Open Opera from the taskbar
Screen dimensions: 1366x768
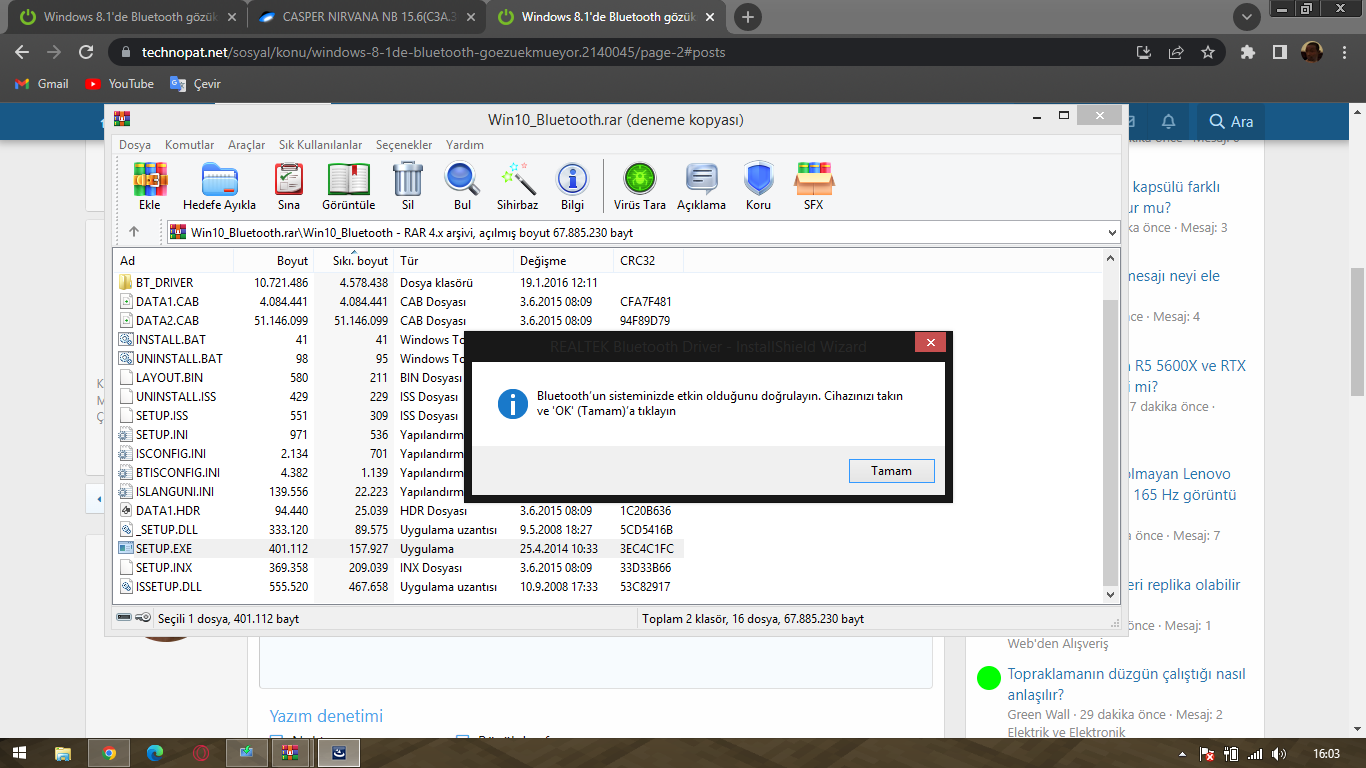click(x=201, y=752)
